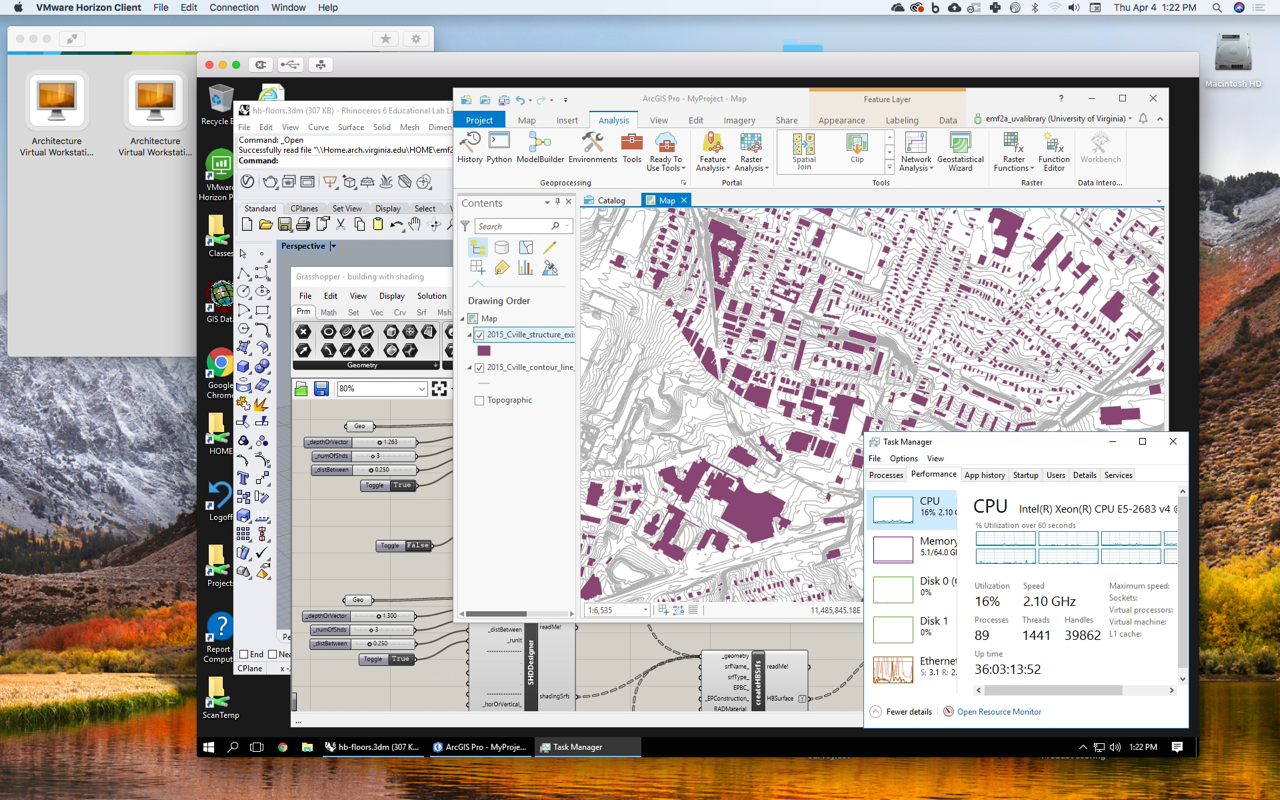Show list by snapping in Contents
This screenshot has width=1280, height=800.
tap(478, 268)
